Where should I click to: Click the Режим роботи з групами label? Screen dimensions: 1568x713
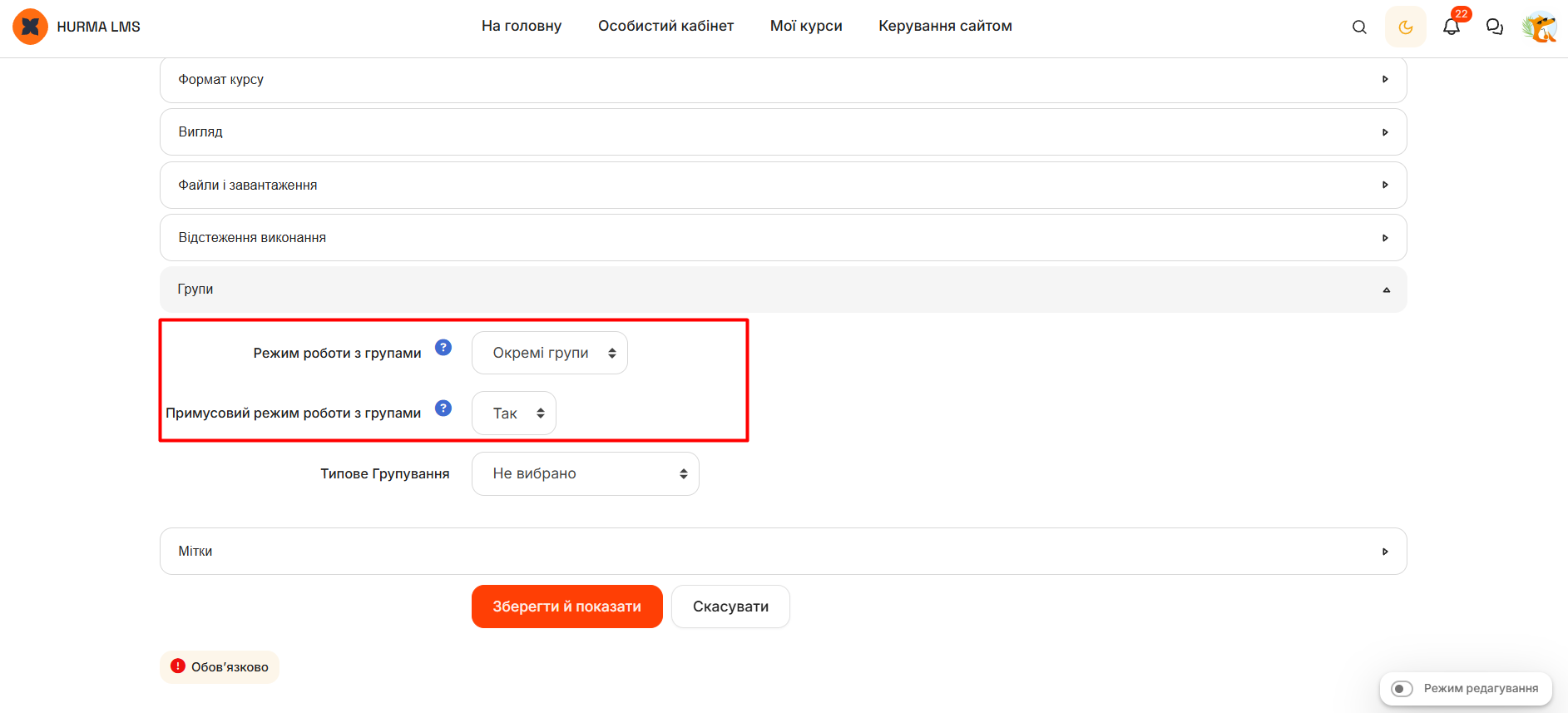tap(337, 353)
